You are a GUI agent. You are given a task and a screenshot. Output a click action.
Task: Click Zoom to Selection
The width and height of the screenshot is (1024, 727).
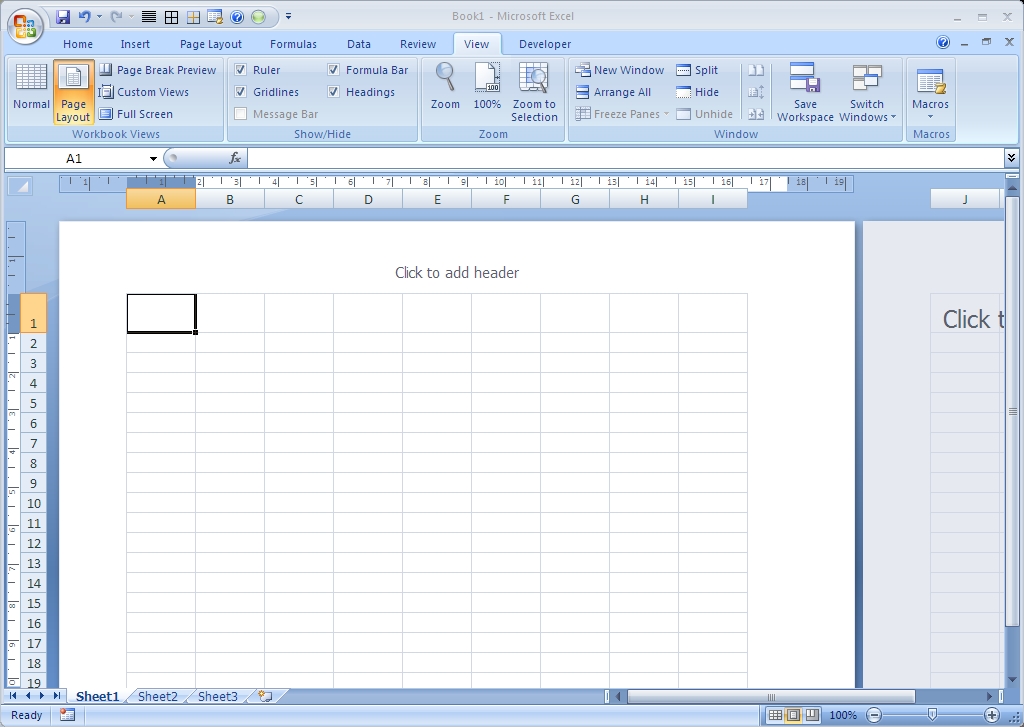(534, 93)
